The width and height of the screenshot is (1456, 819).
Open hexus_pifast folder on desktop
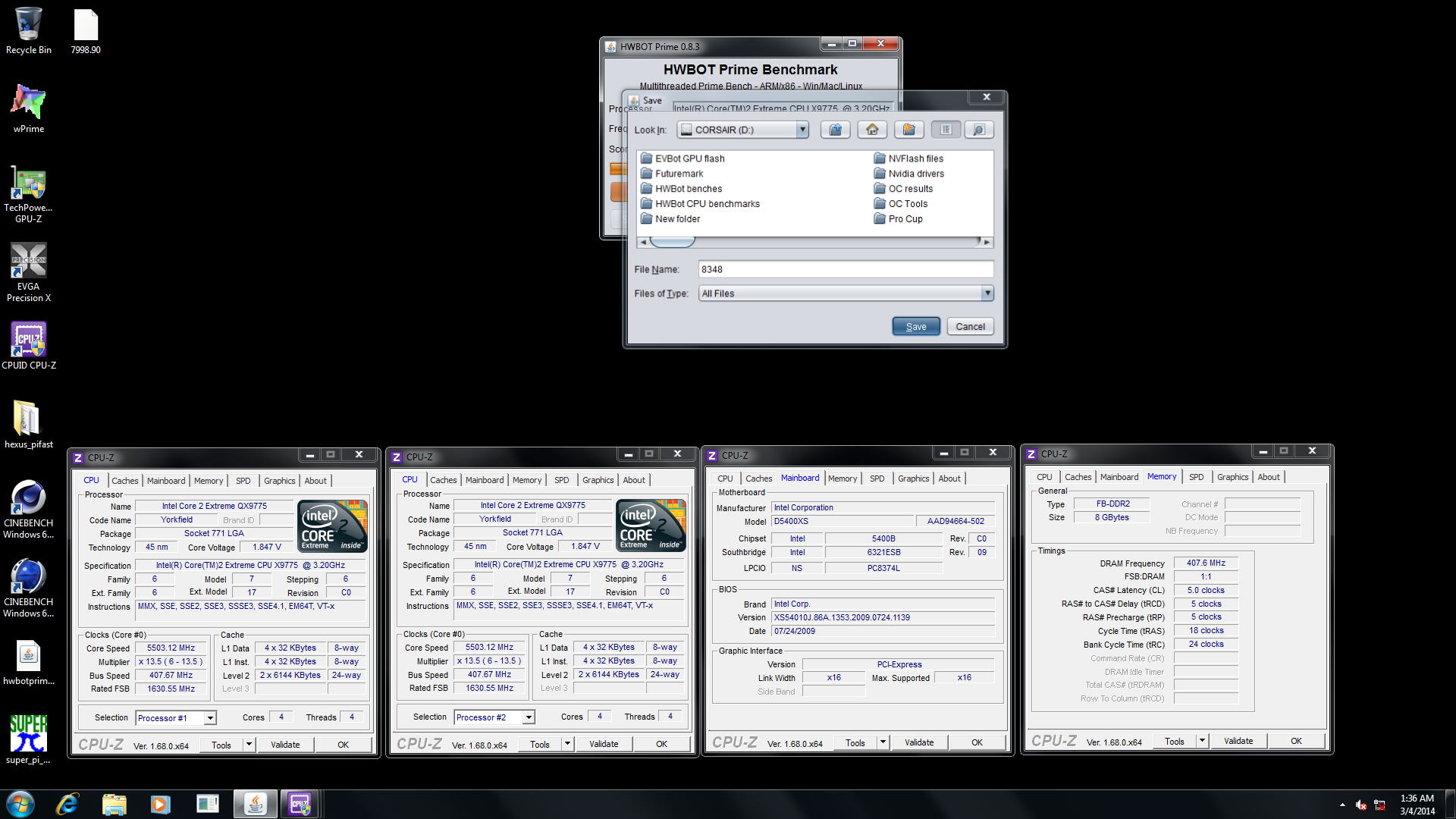click(29, 425)
